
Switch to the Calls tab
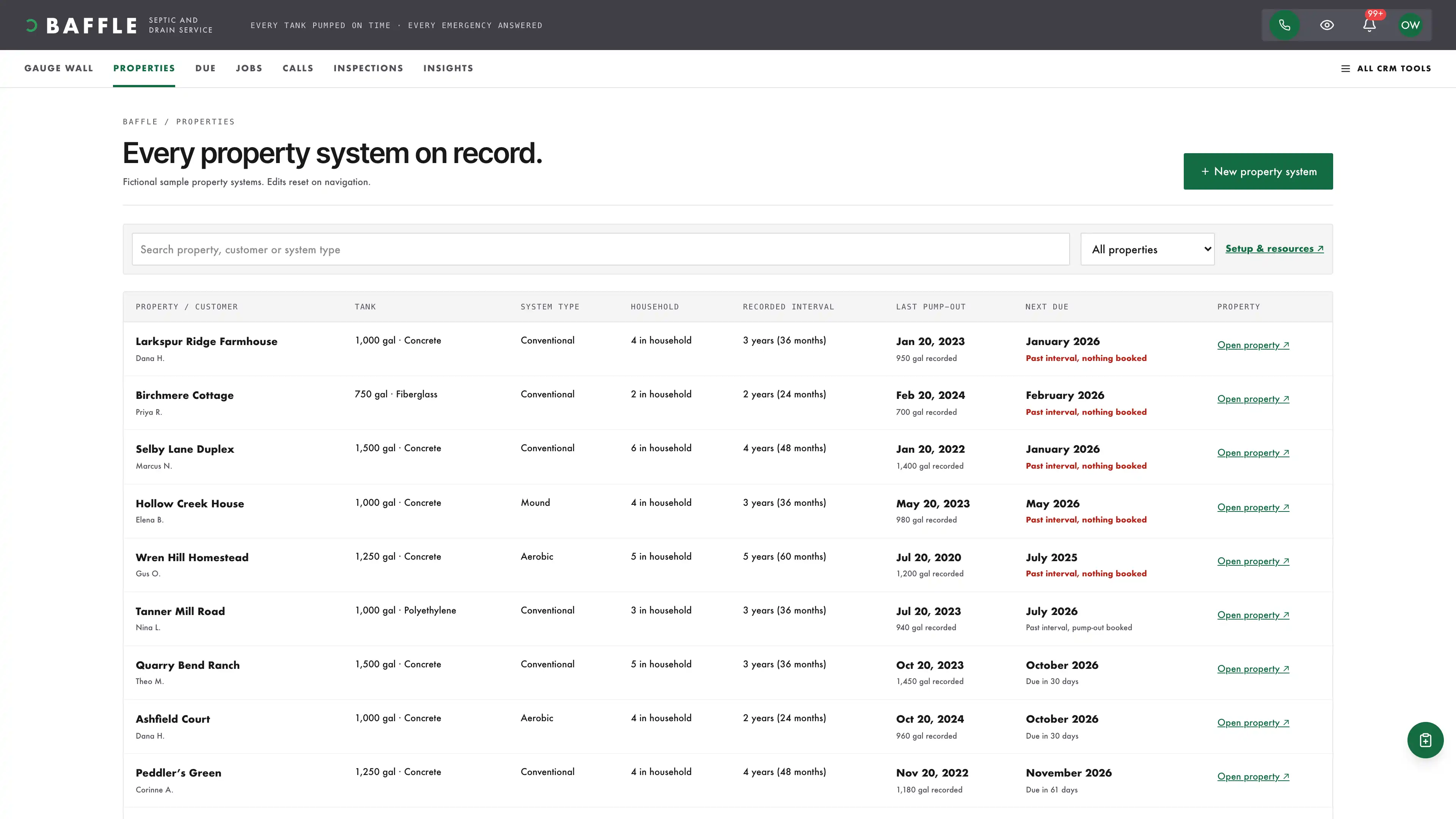(298, 68)
